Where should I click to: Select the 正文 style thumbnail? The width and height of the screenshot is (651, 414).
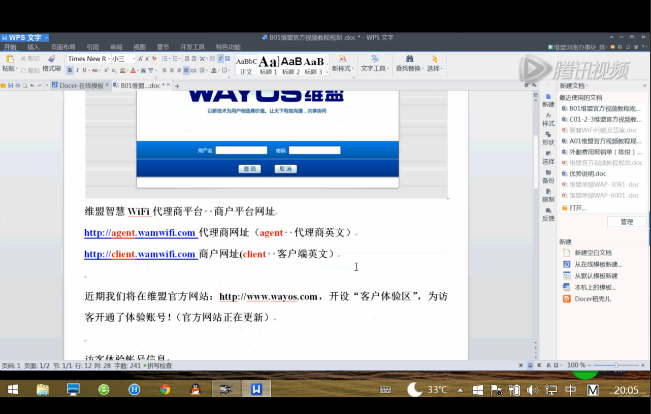pyautogui.click(x=246, y=66)
